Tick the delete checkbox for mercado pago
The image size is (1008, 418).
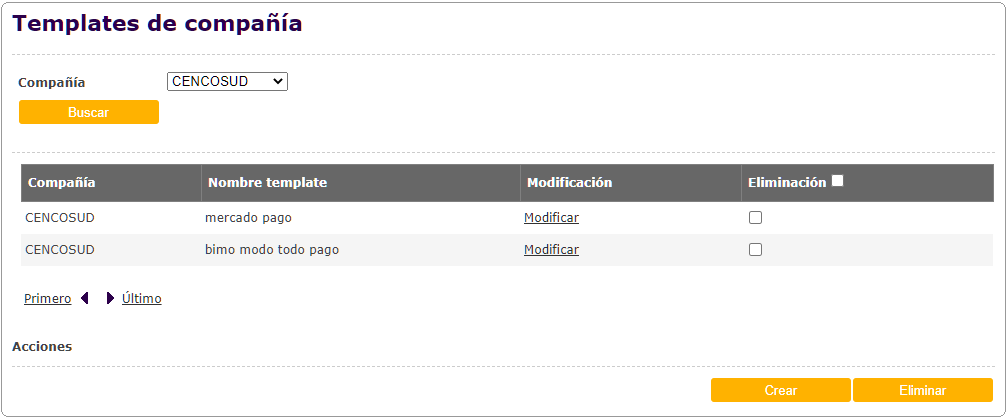[x=756, y=218]
